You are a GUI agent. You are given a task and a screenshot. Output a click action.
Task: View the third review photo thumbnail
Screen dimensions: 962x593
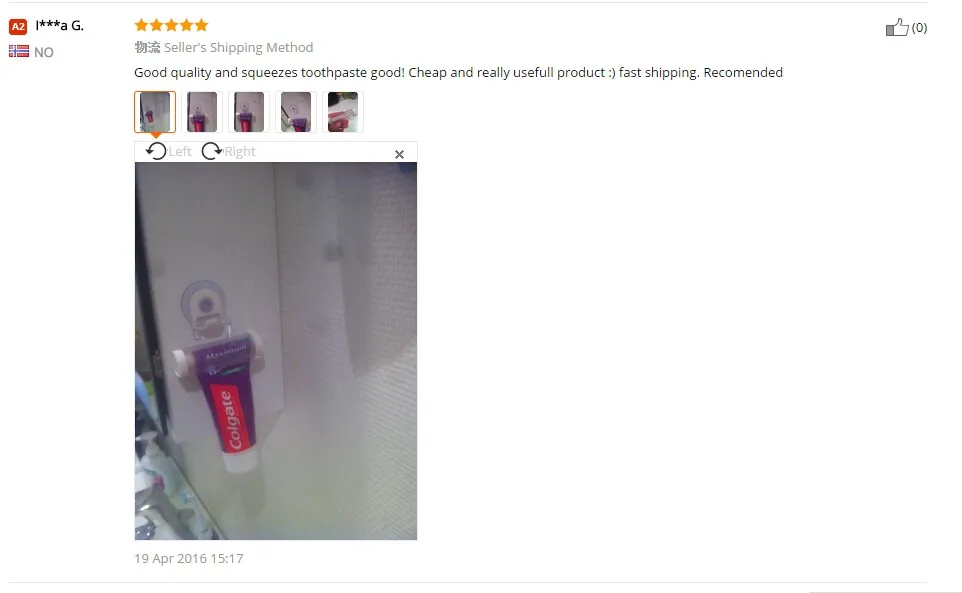[x=249, y=112]
